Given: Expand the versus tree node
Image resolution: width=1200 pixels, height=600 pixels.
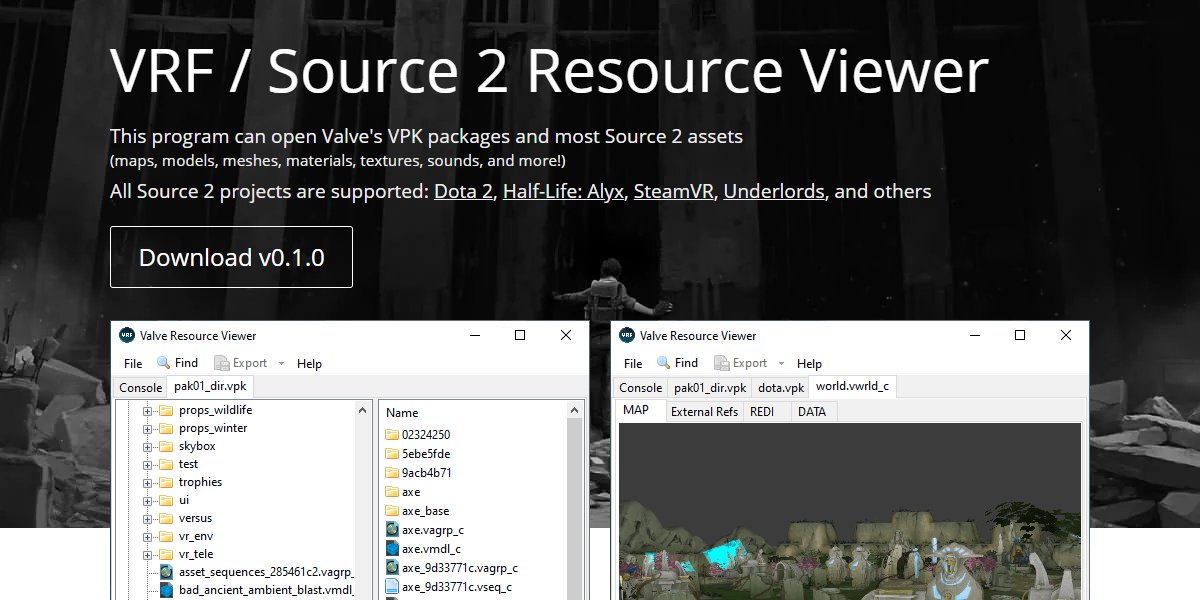Looking at the screenshot, I should click(x=147, y=518).
